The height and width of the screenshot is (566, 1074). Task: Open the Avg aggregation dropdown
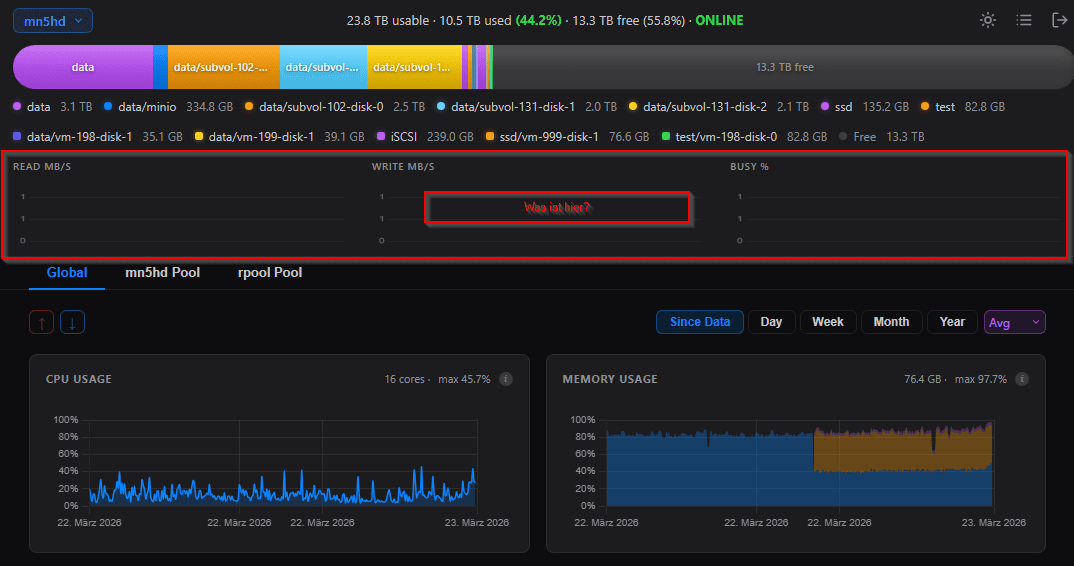point(1014,322)
